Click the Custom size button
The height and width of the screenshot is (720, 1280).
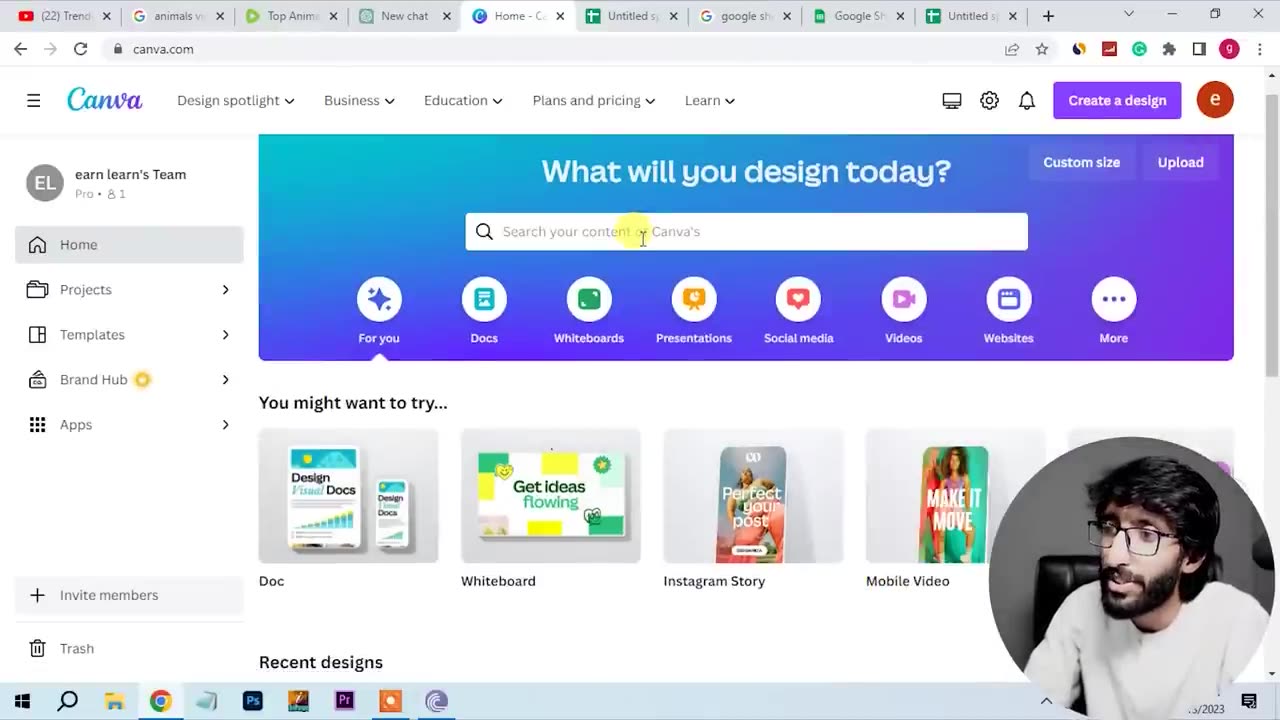pyautogui.click(x=1081, y=162)
